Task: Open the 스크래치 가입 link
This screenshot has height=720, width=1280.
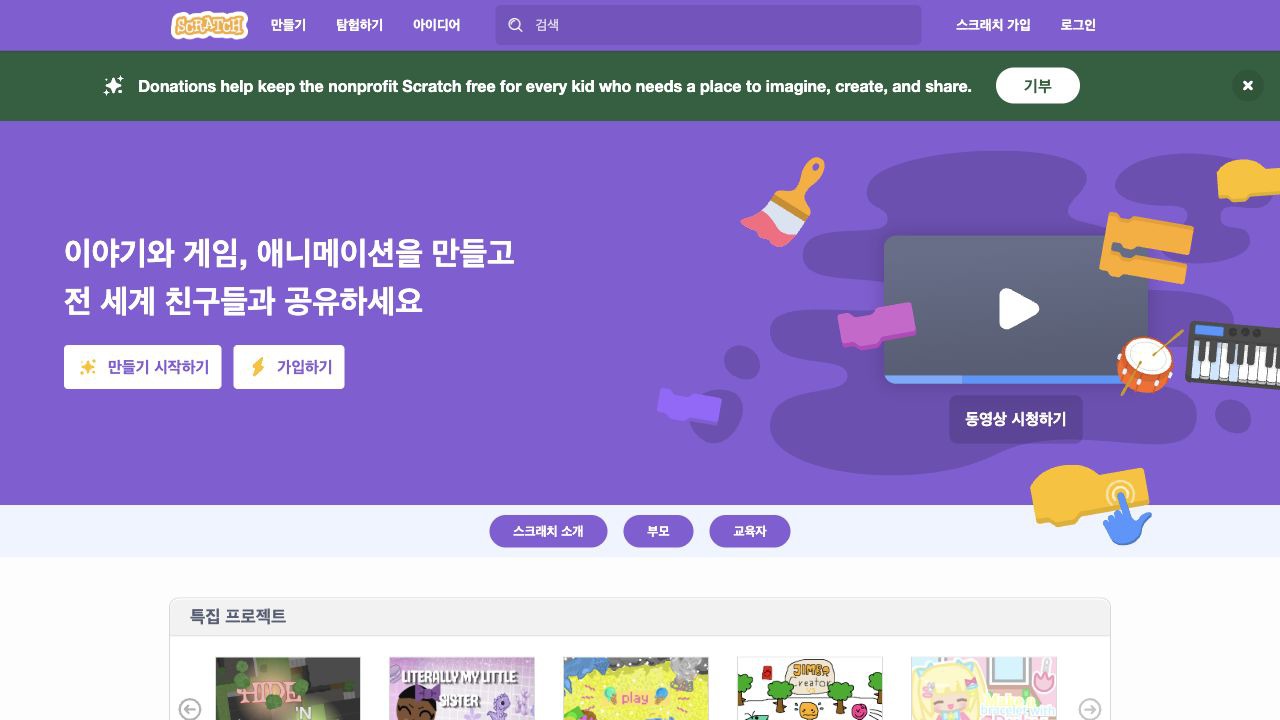Action: pos(993,25)
